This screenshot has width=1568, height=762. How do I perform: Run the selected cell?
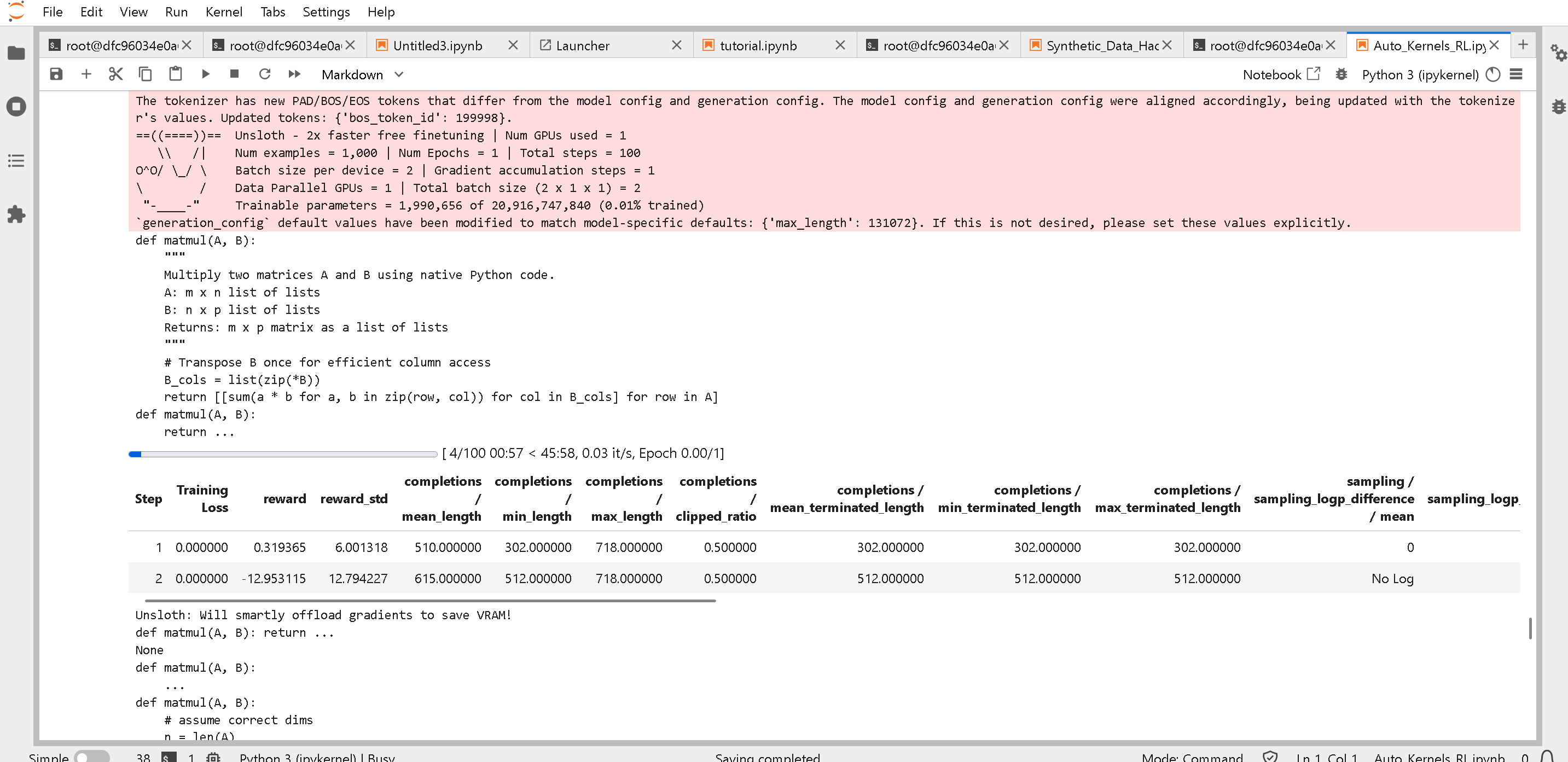coord(205,74)
